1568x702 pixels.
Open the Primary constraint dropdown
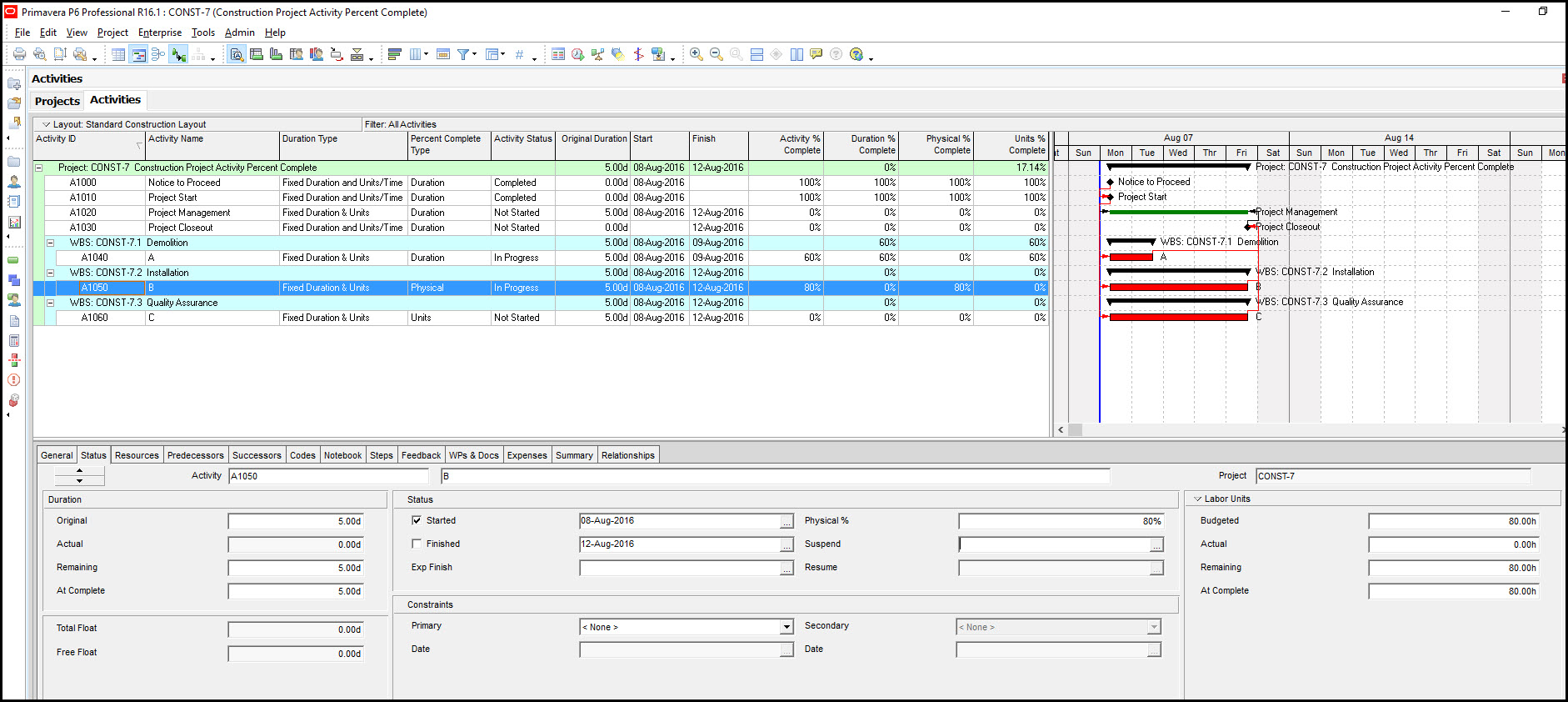(786, 627)
